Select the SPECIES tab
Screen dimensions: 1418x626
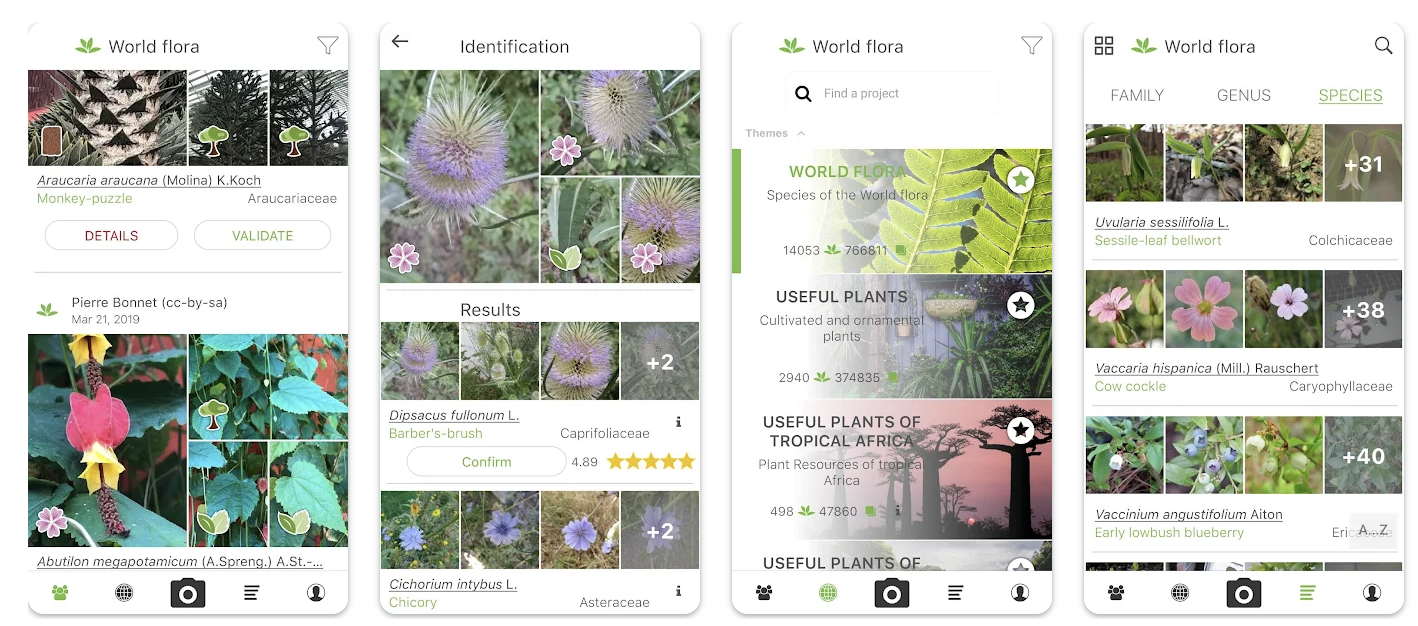[1350, 96]
